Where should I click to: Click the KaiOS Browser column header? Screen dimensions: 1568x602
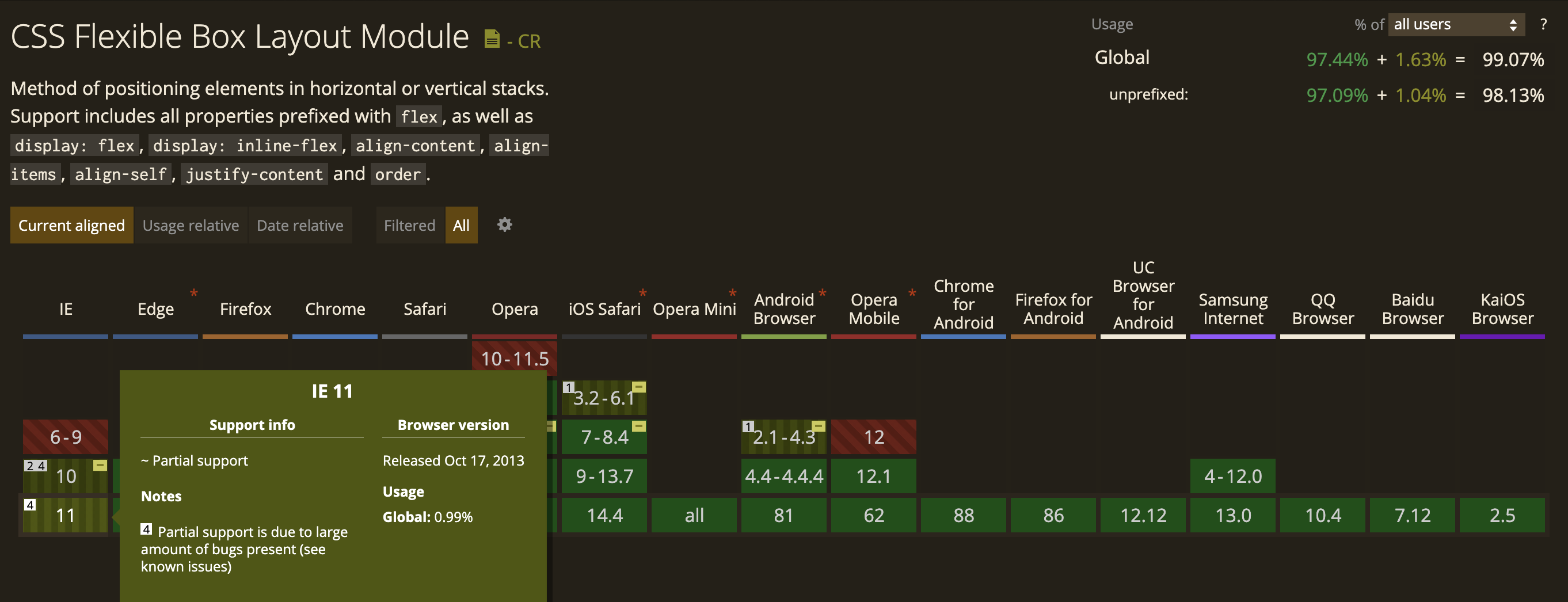pyautogui.click(x=1502, y=309)
